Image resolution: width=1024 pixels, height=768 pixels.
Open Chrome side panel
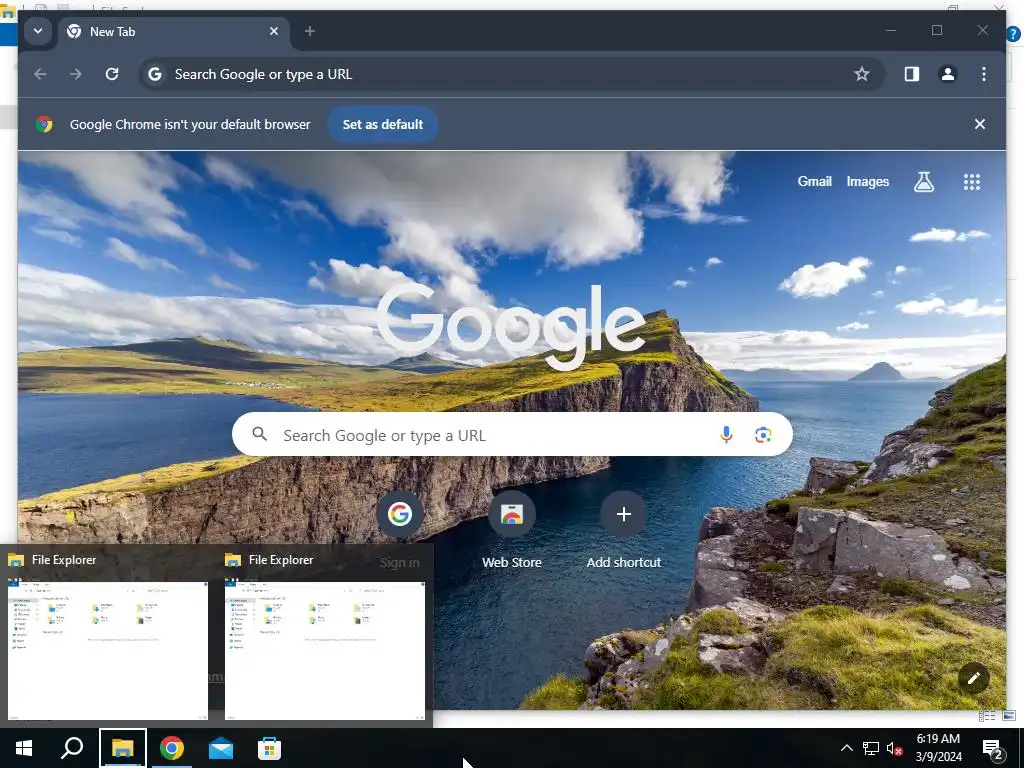(x=912, y=74)
